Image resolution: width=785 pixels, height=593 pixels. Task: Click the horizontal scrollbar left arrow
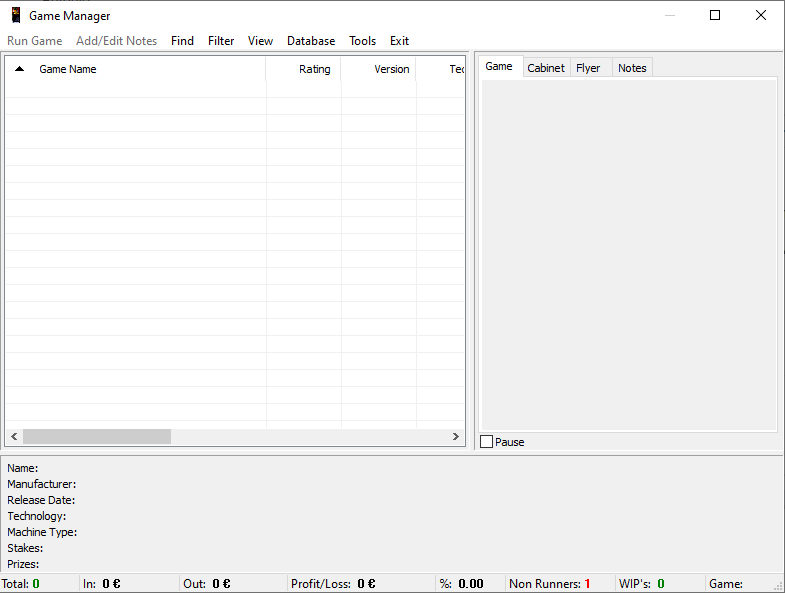coord(14,437)
